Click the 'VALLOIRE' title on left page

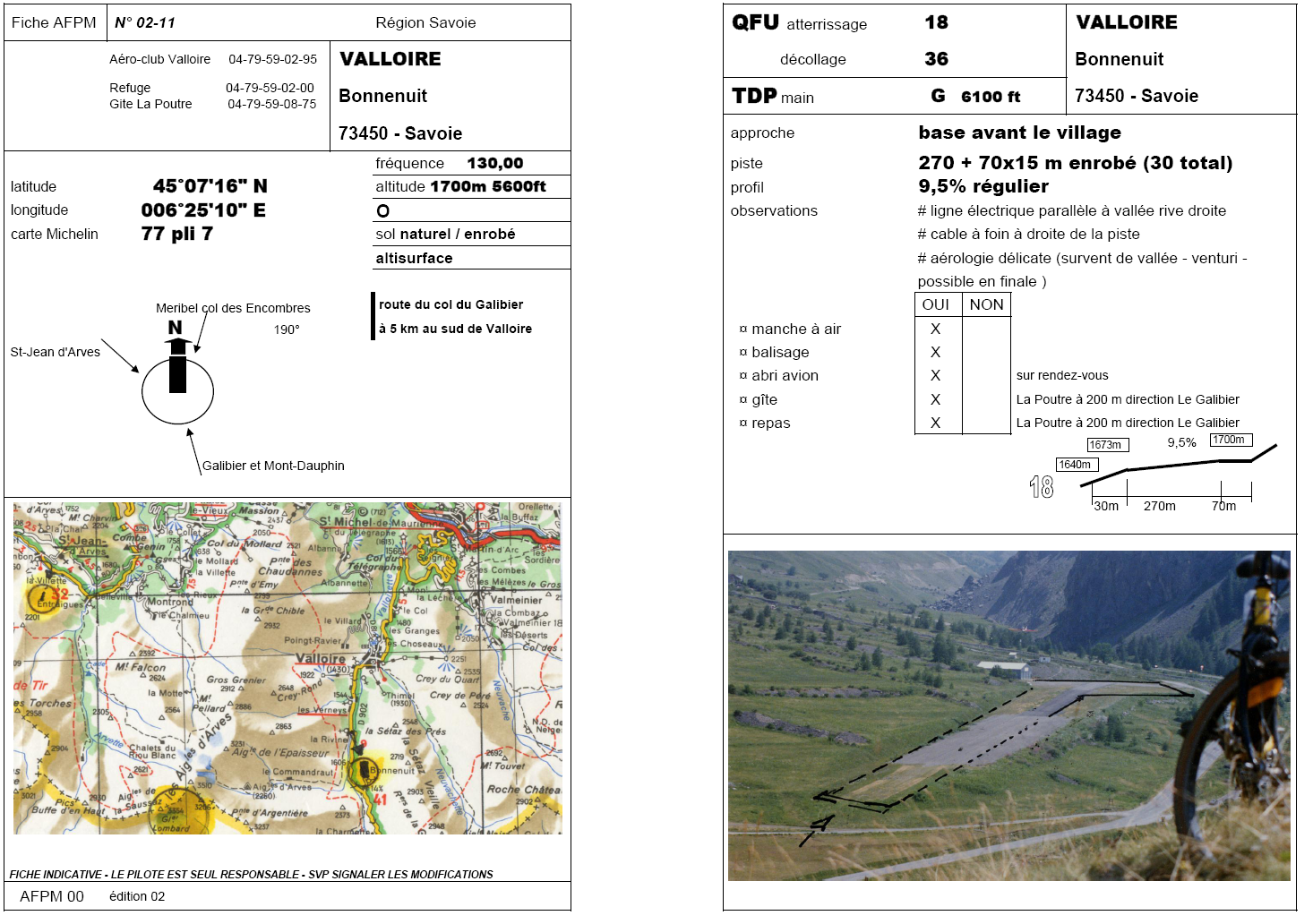click(x=390, y=59)
